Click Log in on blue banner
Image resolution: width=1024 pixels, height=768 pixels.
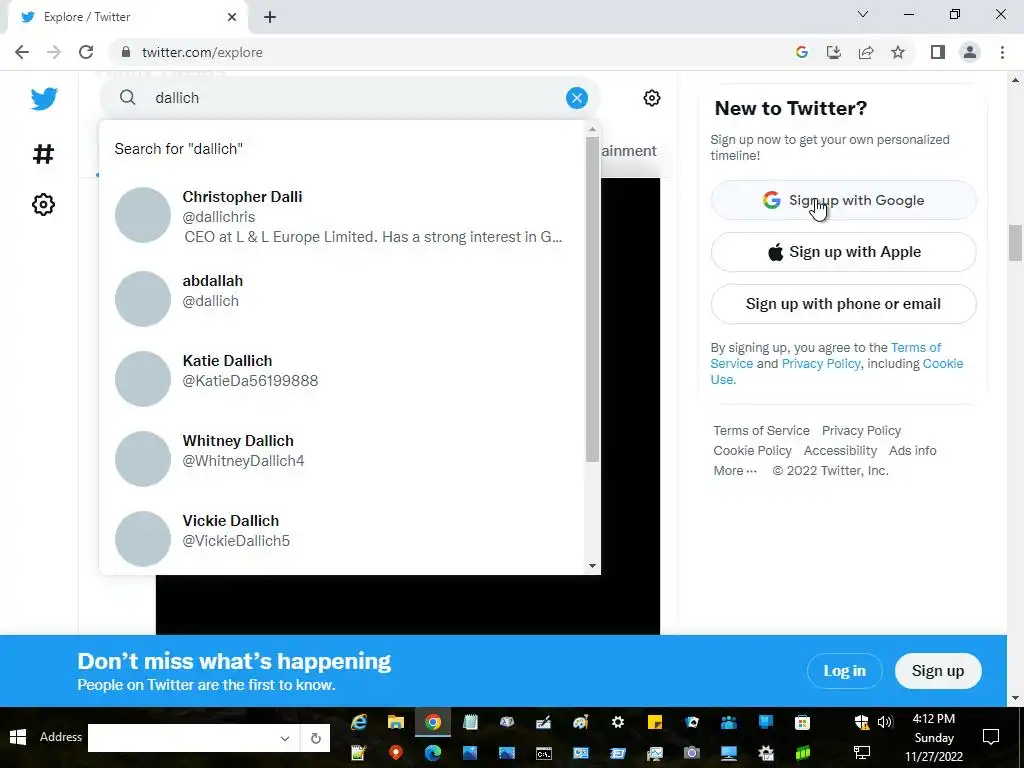click(x=844, y=671)
